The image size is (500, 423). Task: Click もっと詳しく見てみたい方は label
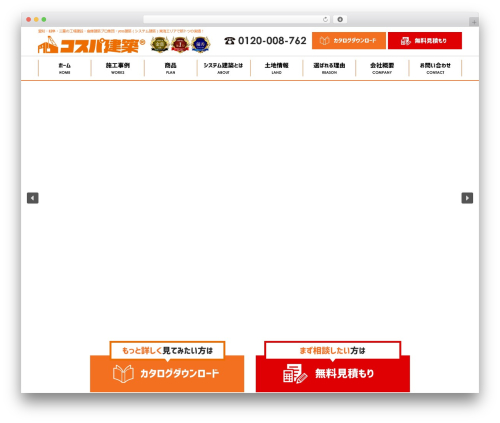tap(167, 350)
